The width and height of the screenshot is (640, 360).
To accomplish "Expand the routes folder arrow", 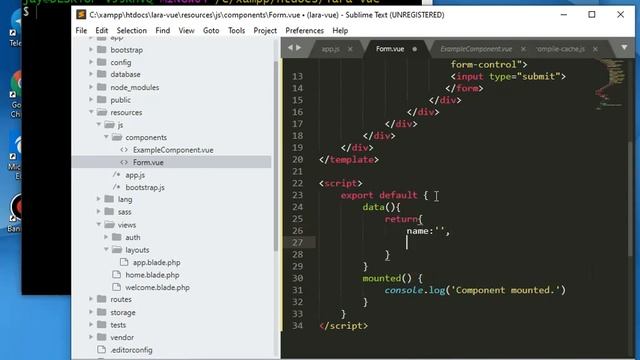I will (x=91, y=299).
